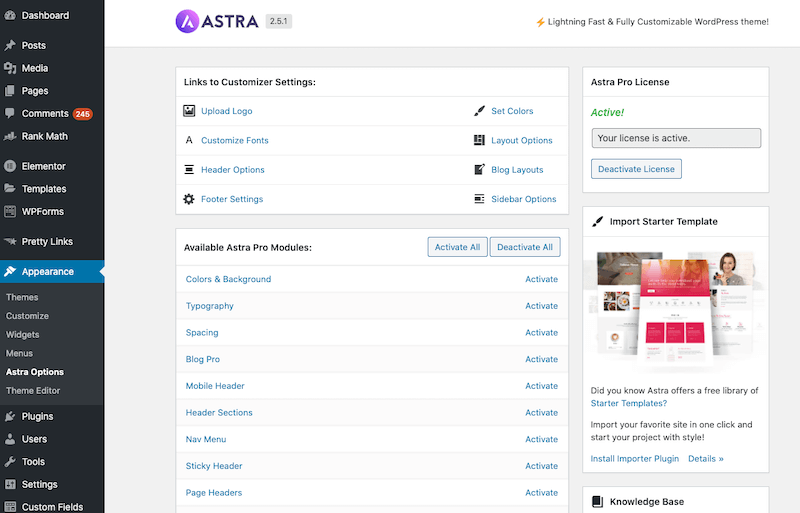Click the Install Importer Plugin link
Screen dimensions: 800x513
[x=635, y=458]
